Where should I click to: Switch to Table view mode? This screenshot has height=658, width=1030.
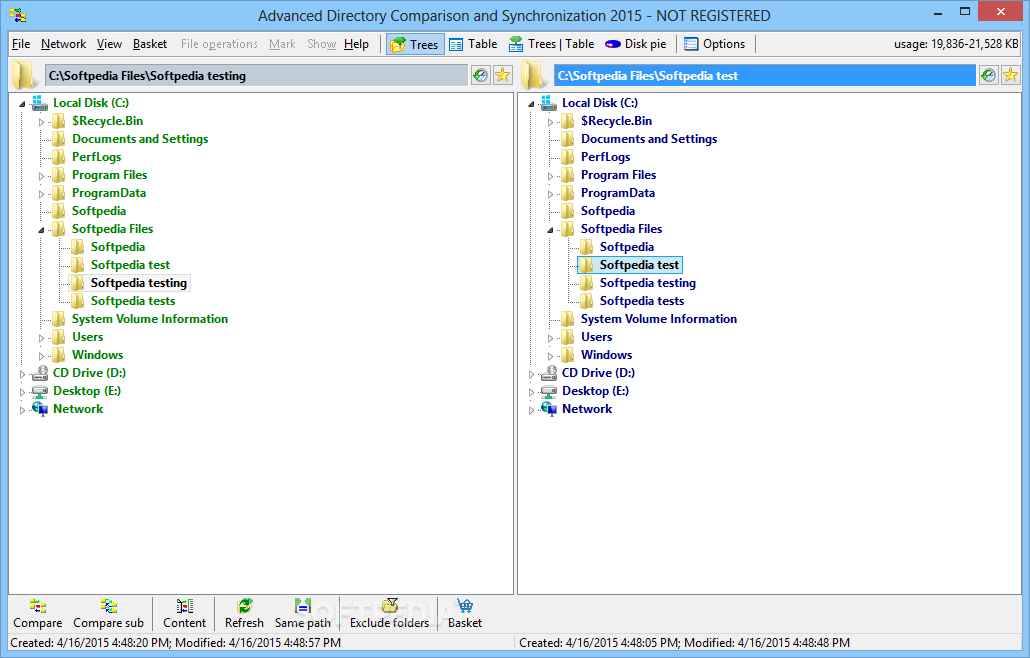(473, 44)
